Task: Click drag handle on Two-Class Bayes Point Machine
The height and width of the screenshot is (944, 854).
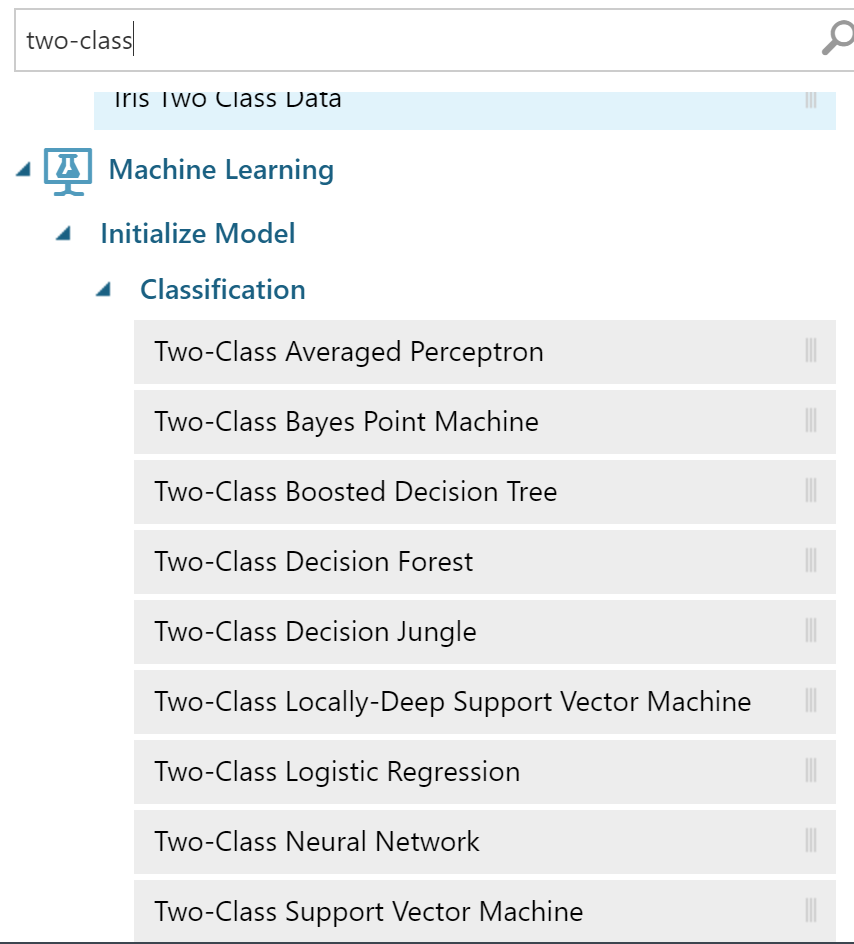Action: tap(811, 421)
